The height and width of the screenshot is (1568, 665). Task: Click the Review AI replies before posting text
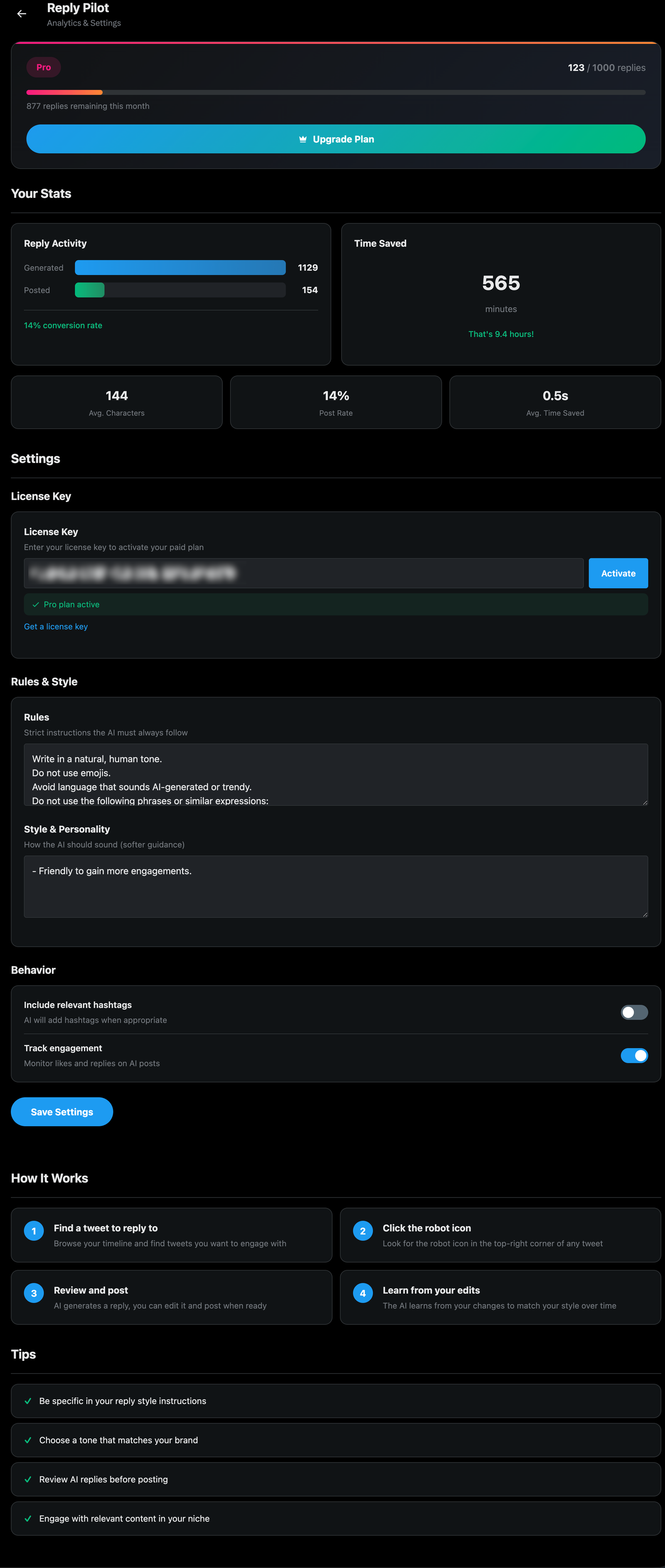pyautogui.click(x=103, y=1479)
